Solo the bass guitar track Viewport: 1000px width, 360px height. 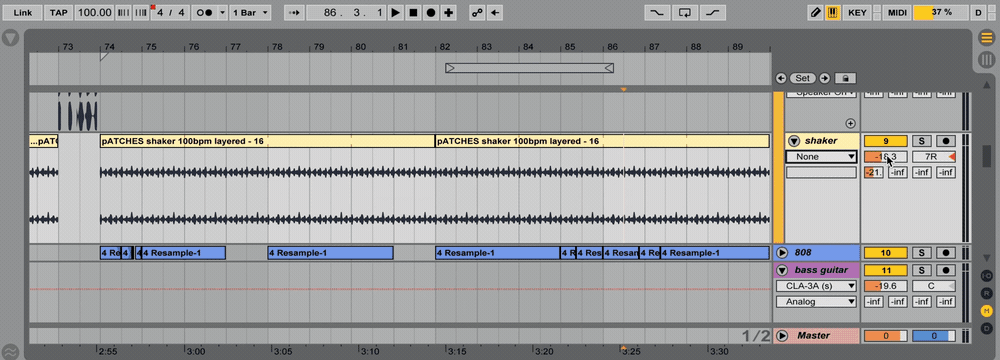tap(921, 270)
